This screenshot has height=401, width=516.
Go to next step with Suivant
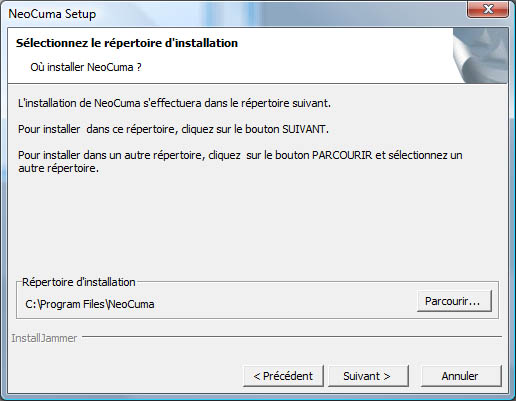coord(368,376)
